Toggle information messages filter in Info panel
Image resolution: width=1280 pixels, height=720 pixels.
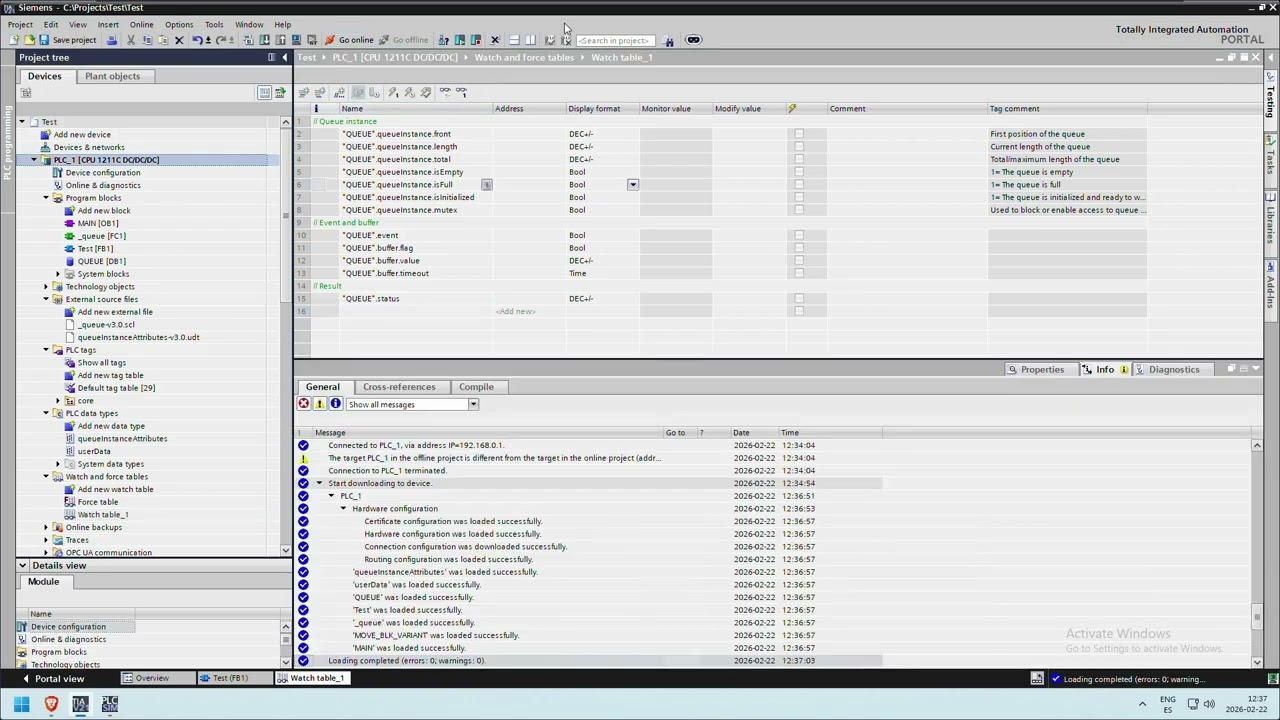point(335,404)
